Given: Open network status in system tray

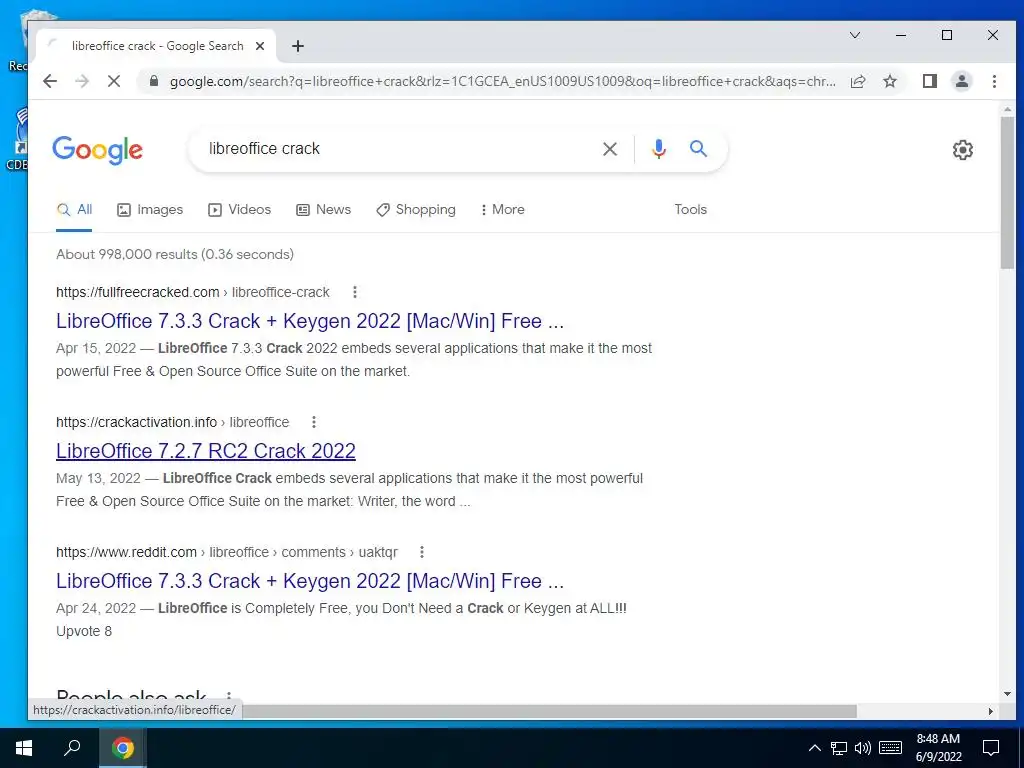Looking at the screenshot, I should click(x=839, y=748).
